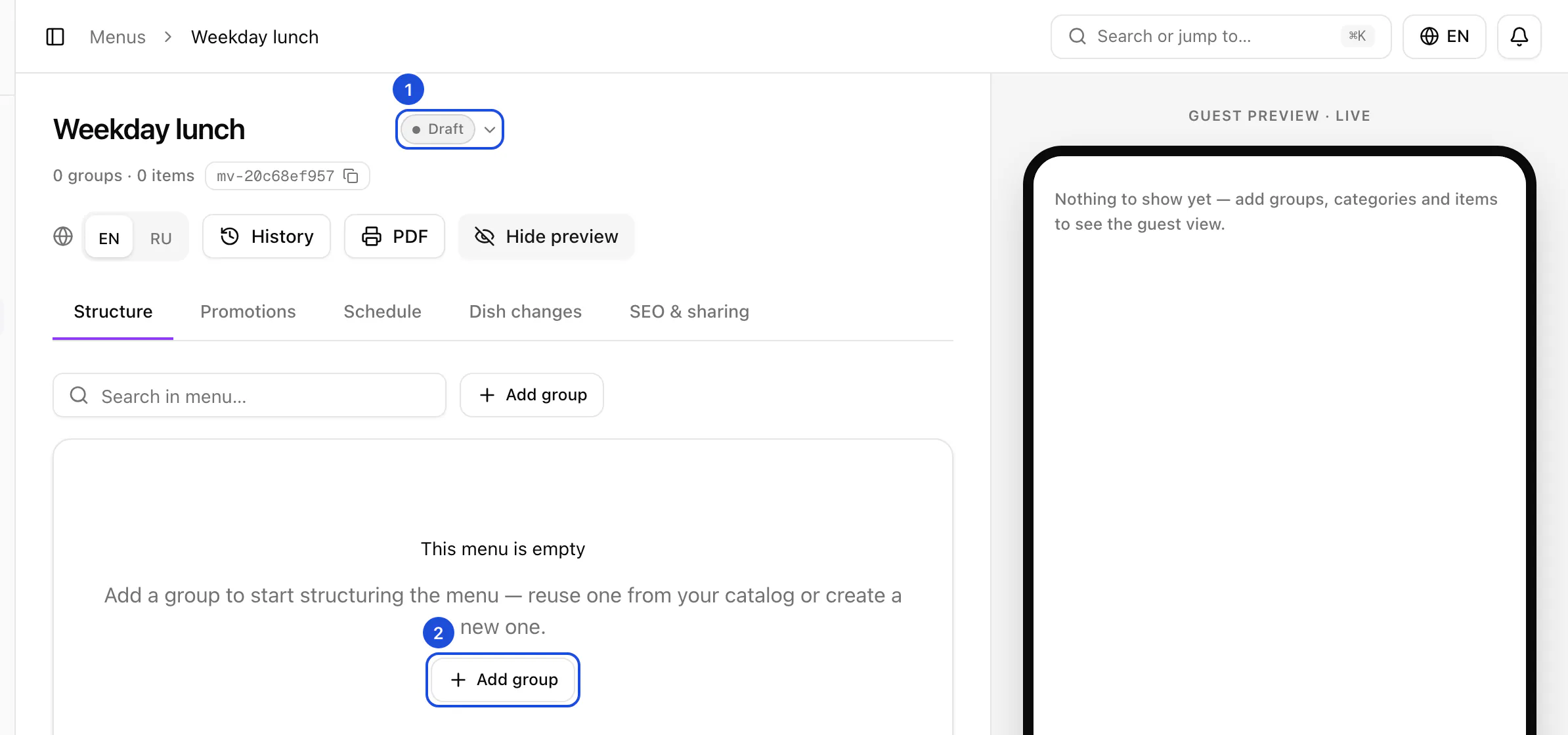Focus the Search in menu field
Viewport: 1568px width, 735px height.
(x=250, y=395)
